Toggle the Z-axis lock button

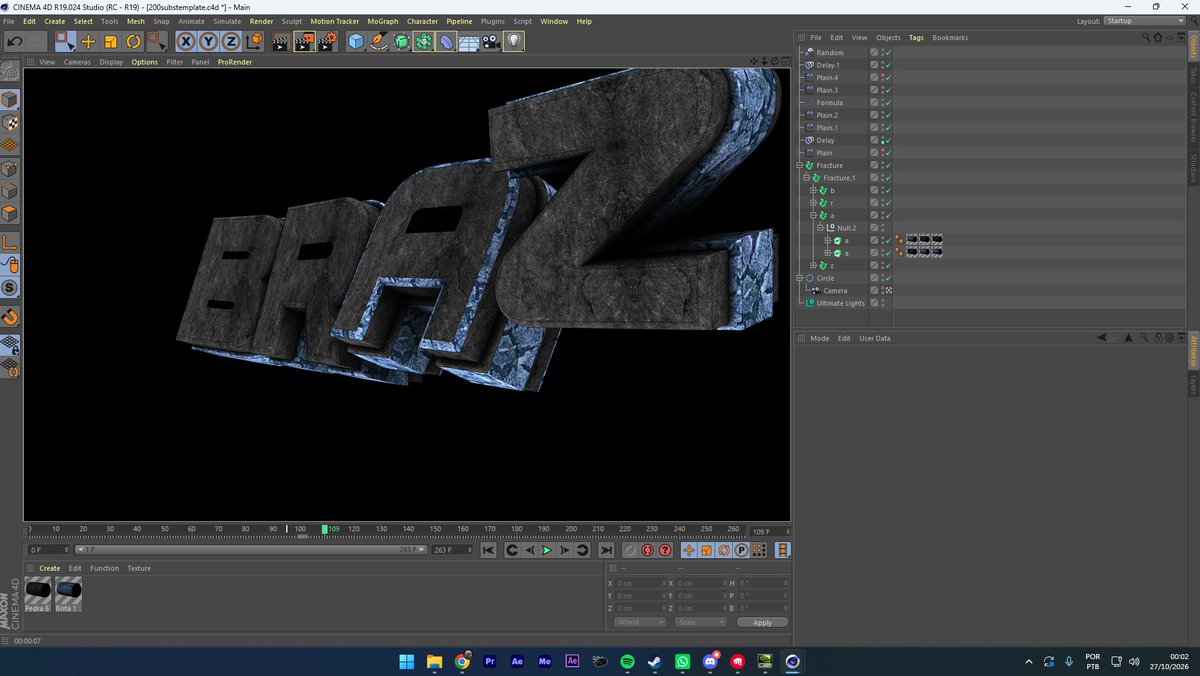coord(231,41)
